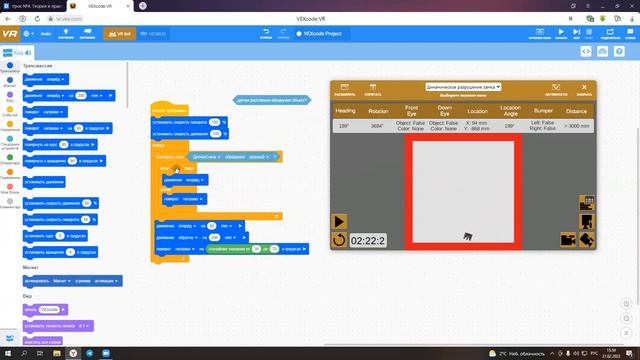Open the code viewer with the <> button
The width and height of the screenshot is (640, 360).
(586, 51)
